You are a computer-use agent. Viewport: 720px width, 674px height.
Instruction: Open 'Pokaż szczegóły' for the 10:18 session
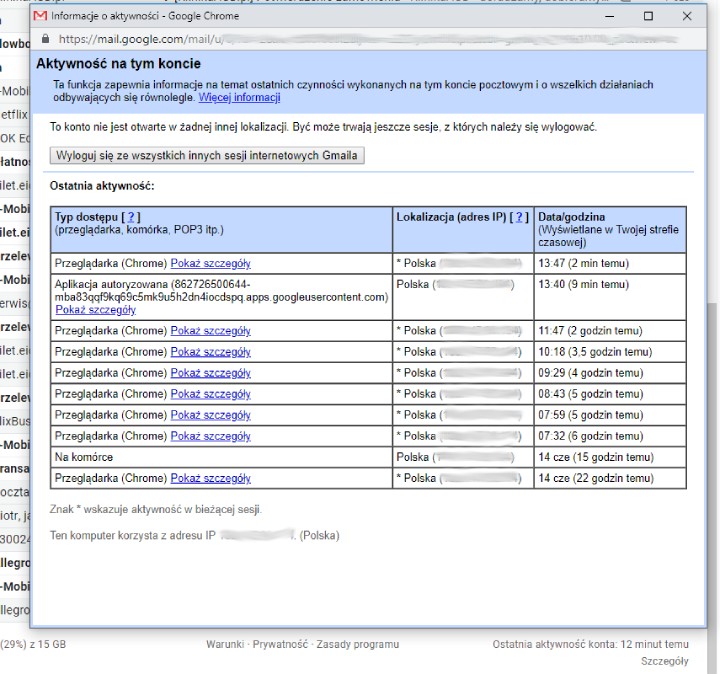pos(210,352)
